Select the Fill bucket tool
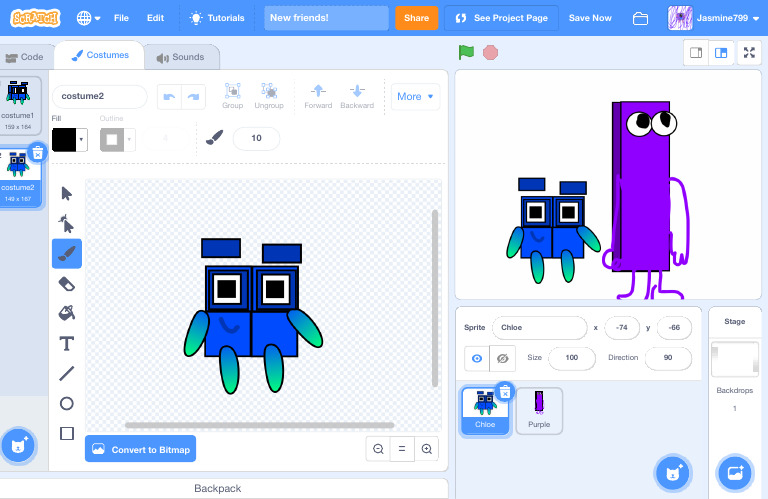 (67, 313)
